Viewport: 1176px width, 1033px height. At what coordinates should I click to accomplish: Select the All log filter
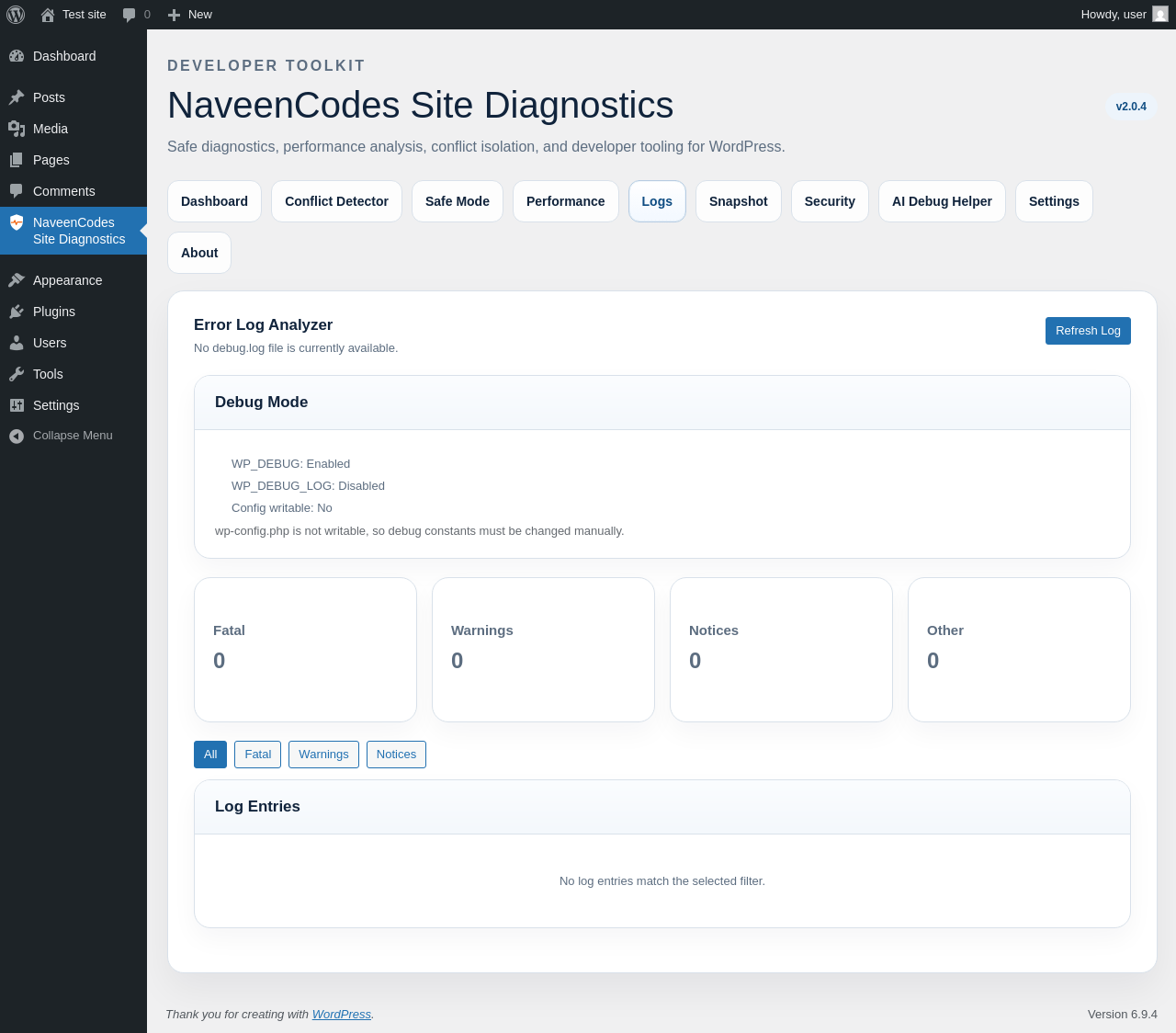pyautogui.click(x=210, y=755)
